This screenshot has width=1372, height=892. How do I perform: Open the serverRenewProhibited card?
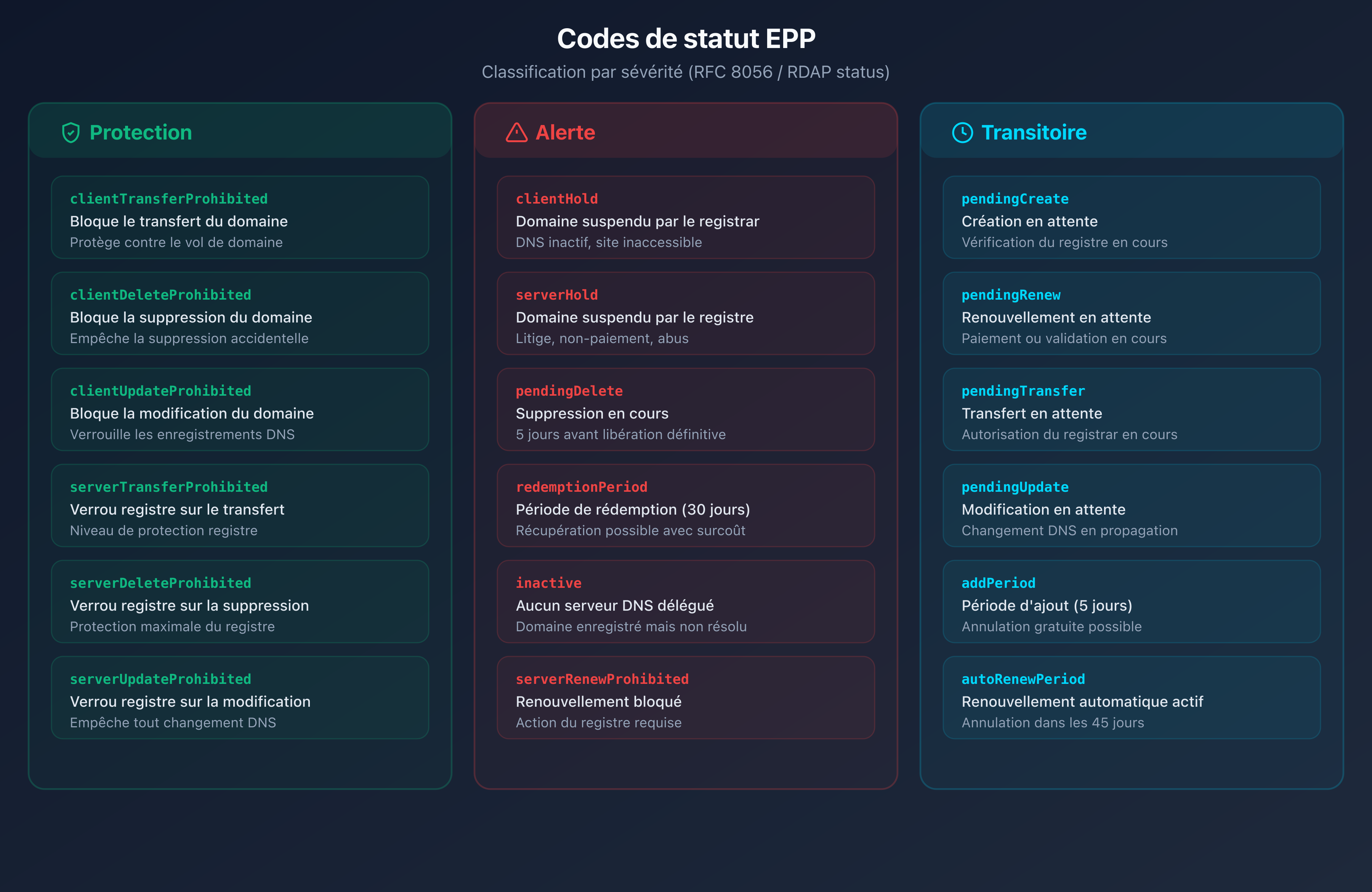coord(685,698)
